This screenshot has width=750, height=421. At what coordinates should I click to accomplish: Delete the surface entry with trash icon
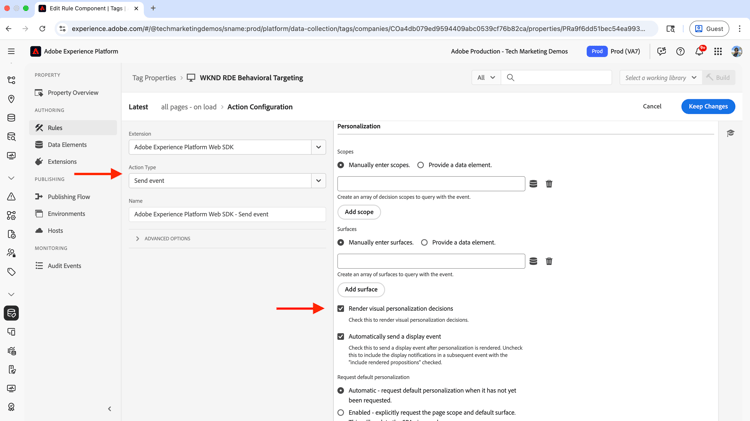549,261
